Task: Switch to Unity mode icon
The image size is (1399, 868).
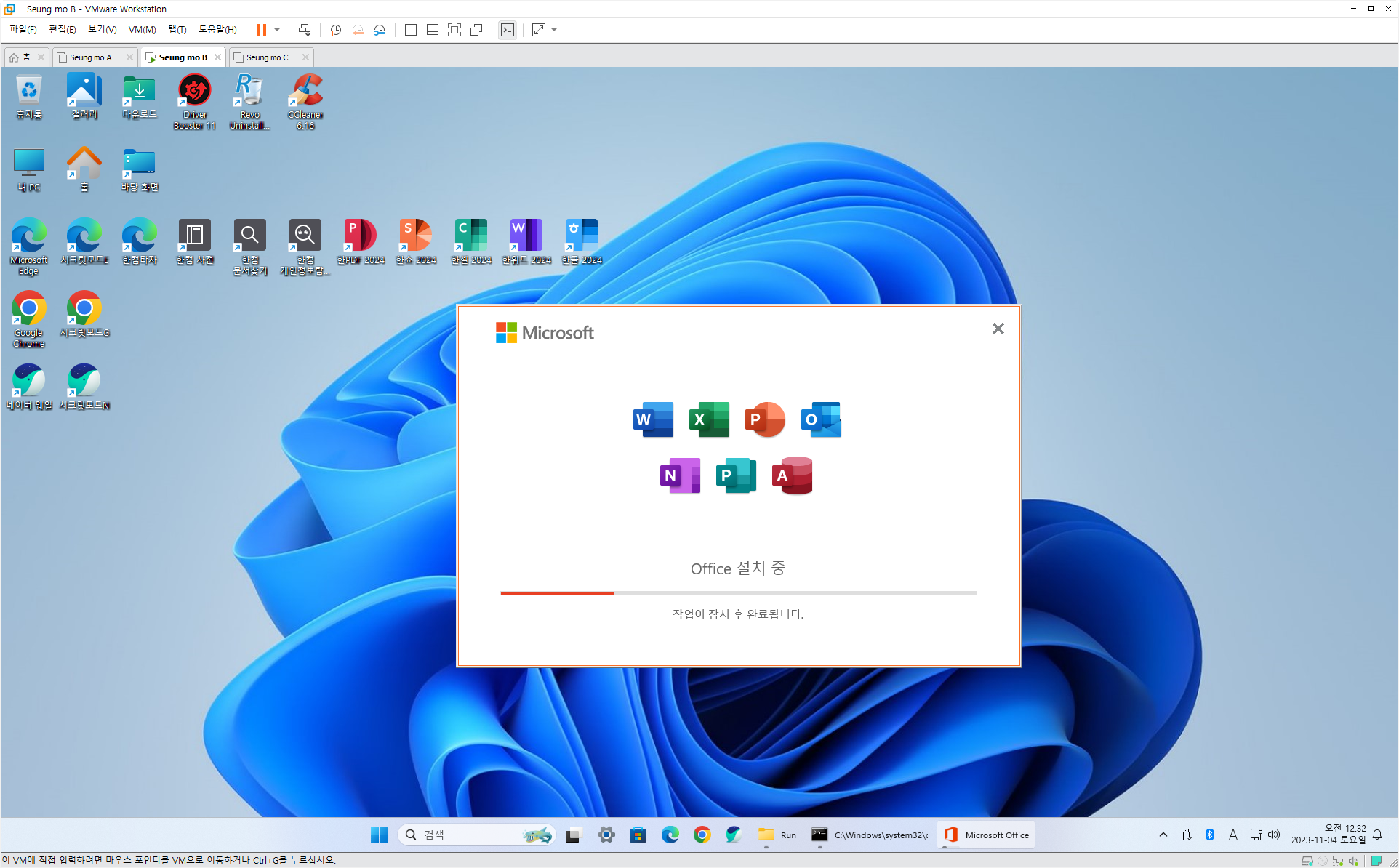Action: click(476, 30)
